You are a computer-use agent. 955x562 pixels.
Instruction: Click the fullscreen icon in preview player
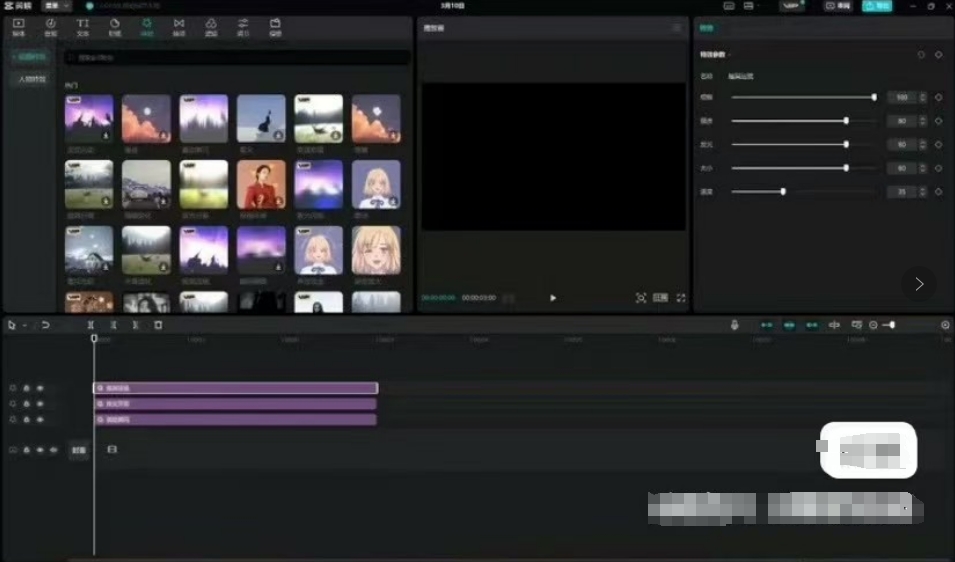(681, 298)
